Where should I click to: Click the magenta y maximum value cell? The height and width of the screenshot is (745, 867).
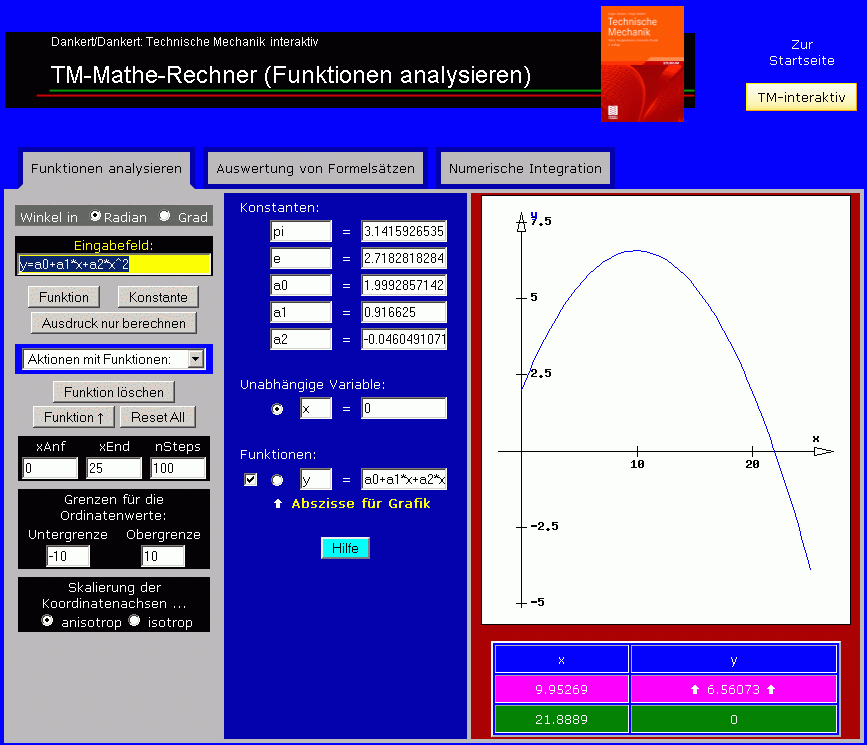click(x=733, y=689)
